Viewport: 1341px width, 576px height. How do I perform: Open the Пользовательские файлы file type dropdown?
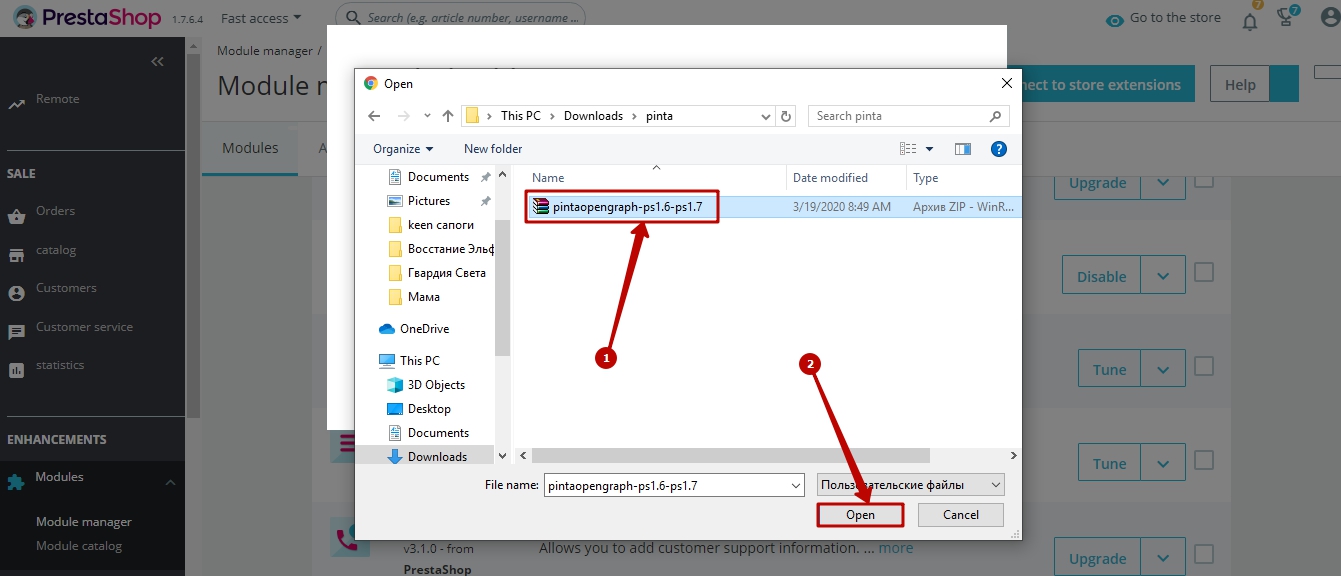[x=911, y=485]
